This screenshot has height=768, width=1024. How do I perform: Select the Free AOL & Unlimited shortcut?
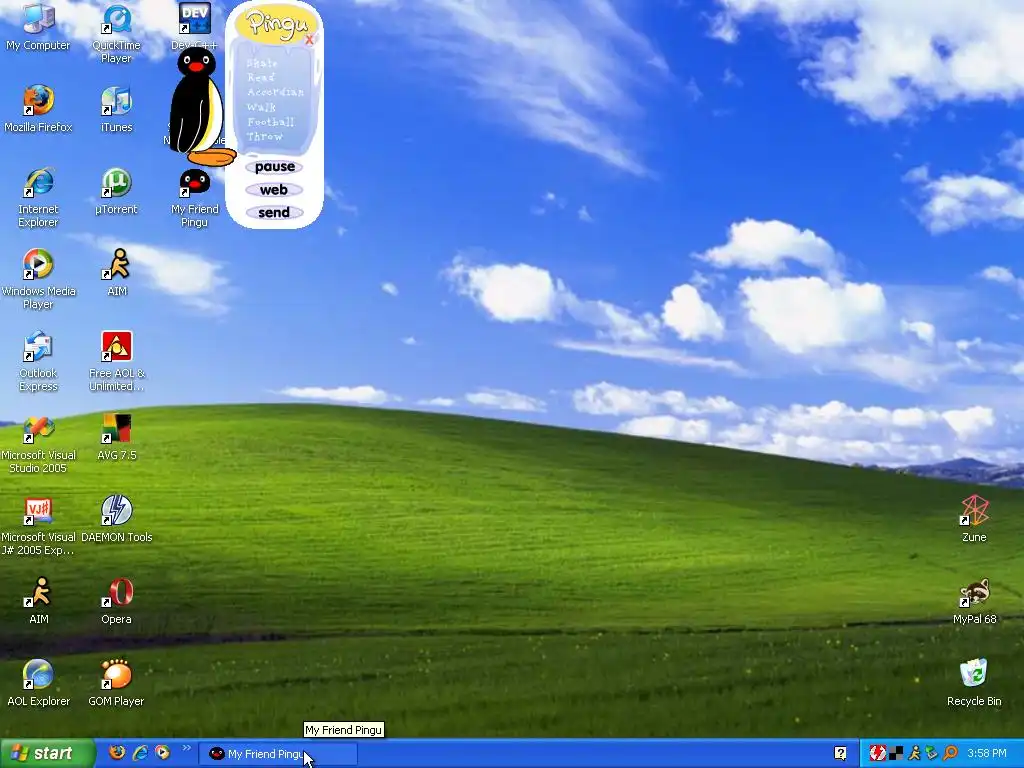pos(117,361)
